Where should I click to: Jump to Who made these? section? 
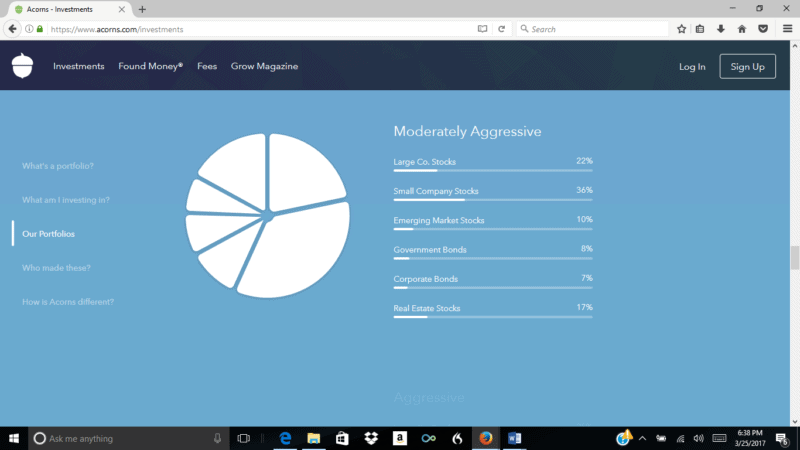pyautogui.click(x=56, y=268)
